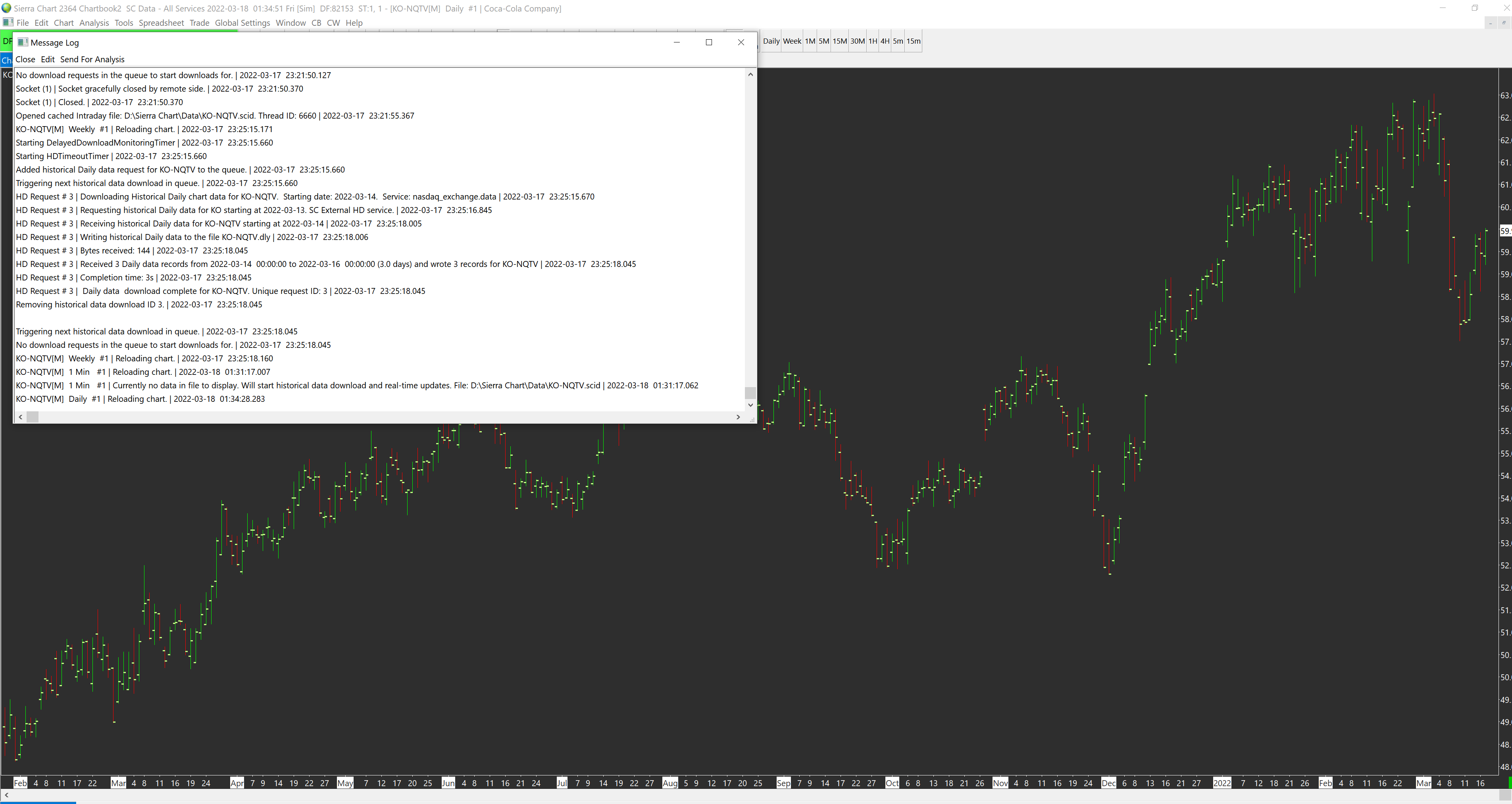Click the Message Log window icon
Image resolution: width=1512 pixels, height=804 pixels.
click(x=23, y=42)
